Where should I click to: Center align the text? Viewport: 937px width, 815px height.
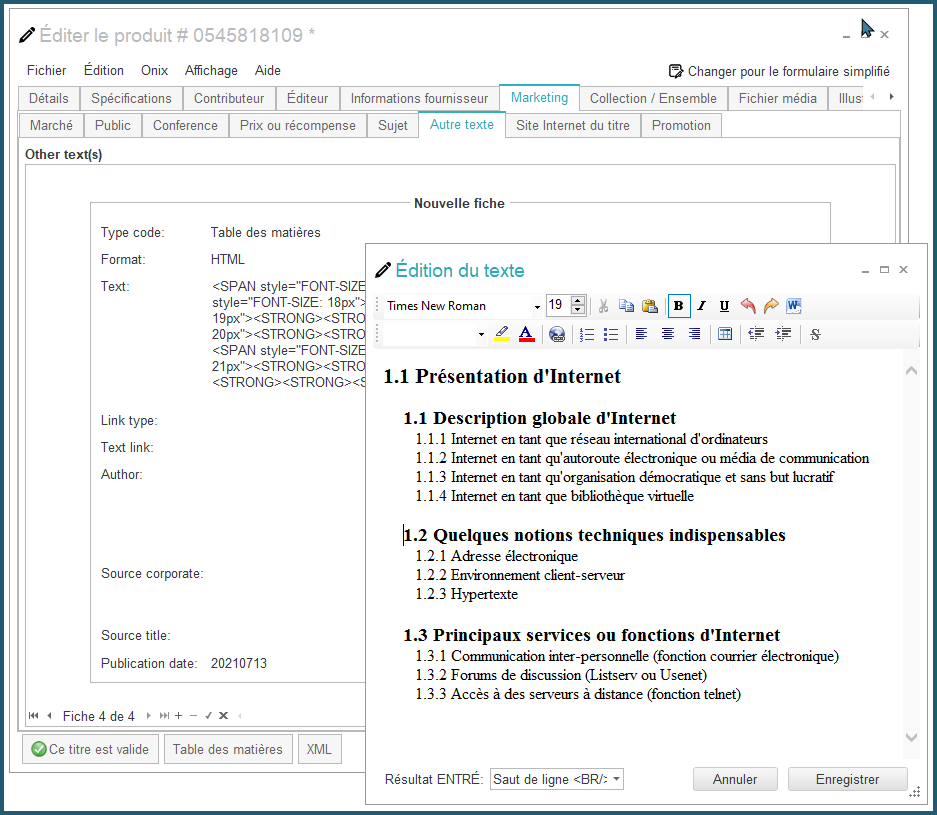click(x=667, y=334)
